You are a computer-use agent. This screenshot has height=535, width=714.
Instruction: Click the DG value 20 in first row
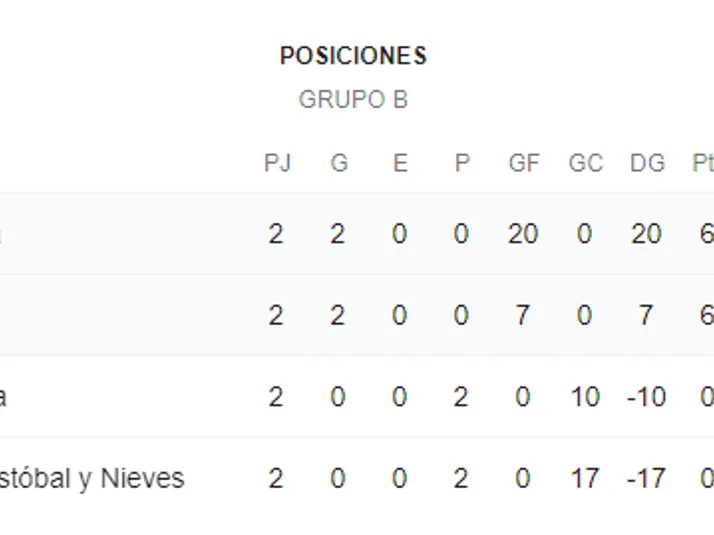pyautogui.click(x=646, y=234)
